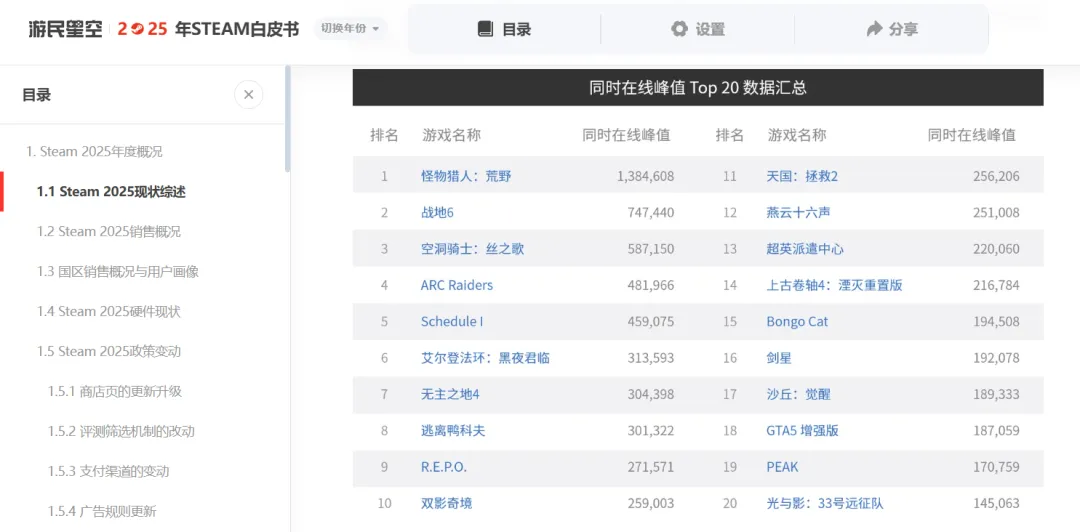Open the 空洞骑士：丝之歌 game link

pos(472,249)
